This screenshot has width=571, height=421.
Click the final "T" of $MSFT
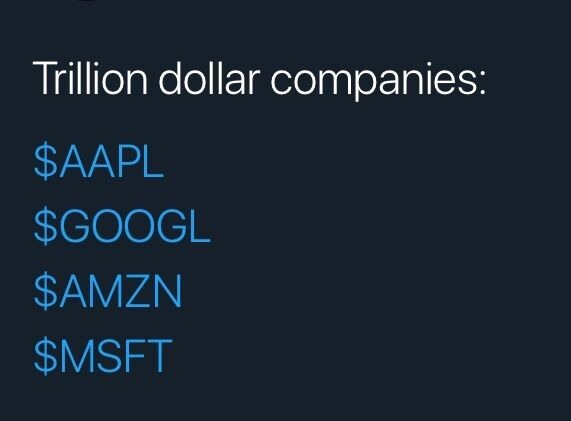159,355
